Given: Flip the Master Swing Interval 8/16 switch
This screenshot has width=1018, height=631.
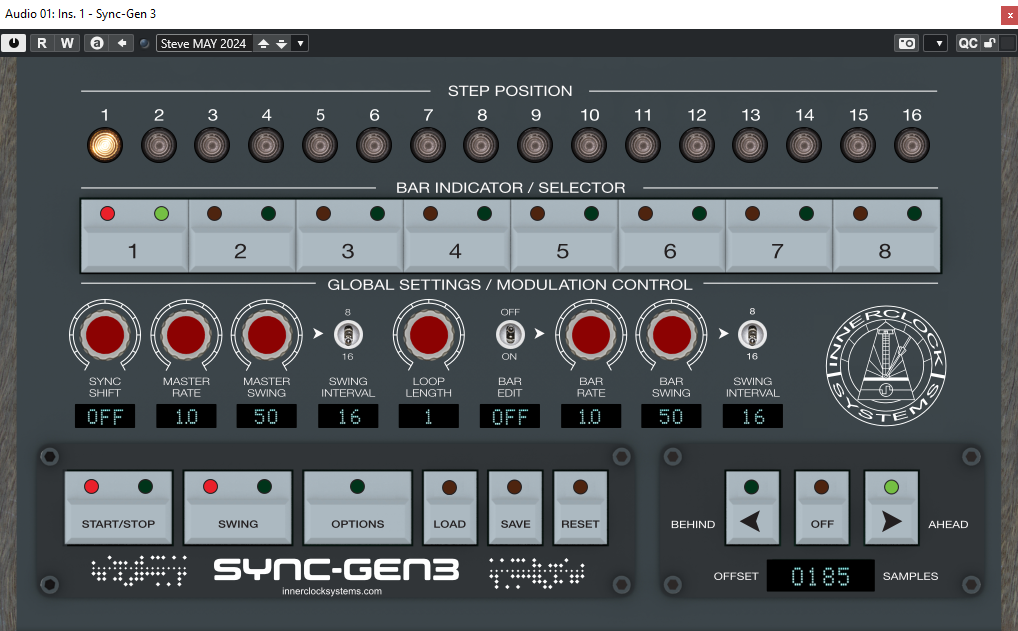Looking at the screenshot, I should click(x=347, y=334).
